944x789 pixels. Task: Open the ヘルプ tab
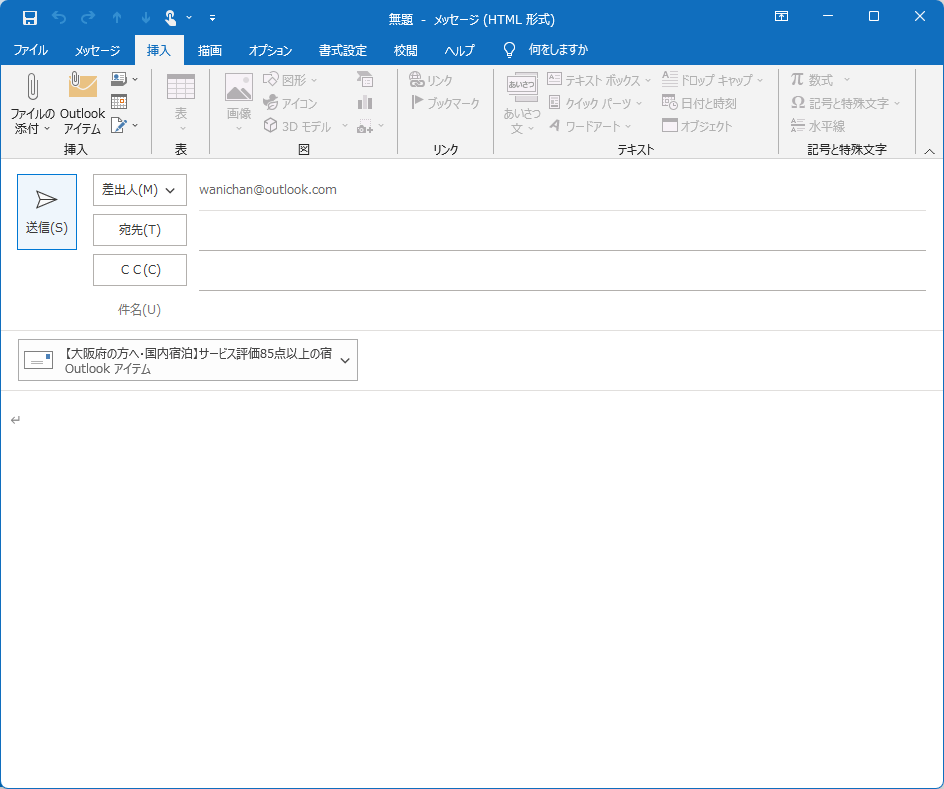click(459, 51)
